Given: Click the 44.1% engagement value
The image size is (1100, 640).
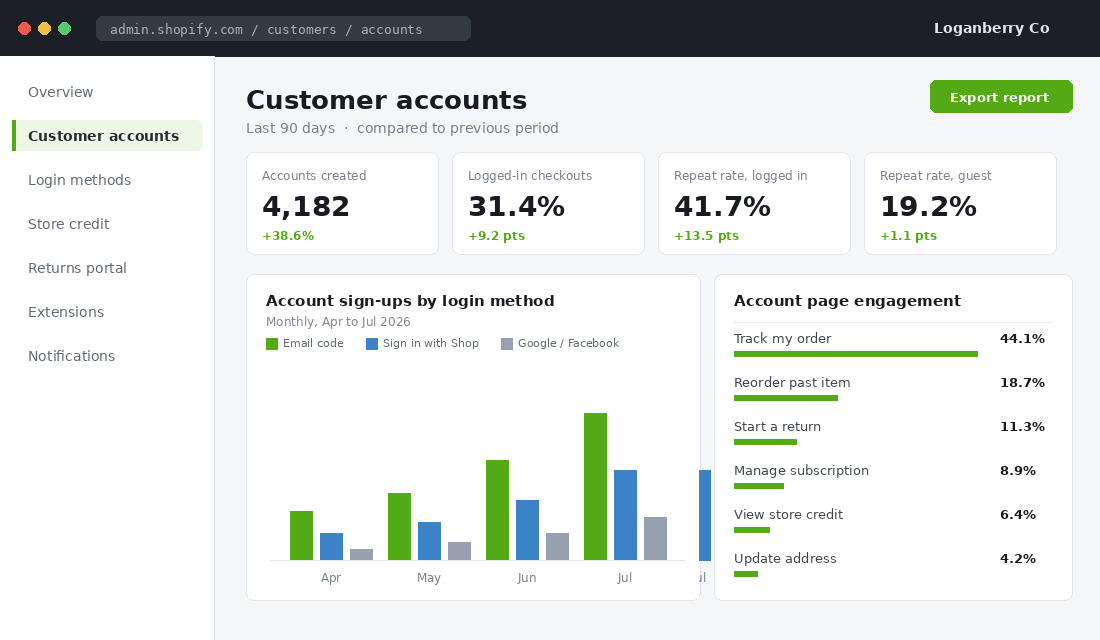Looking at the screenshot, I should tap(1022, 338).
